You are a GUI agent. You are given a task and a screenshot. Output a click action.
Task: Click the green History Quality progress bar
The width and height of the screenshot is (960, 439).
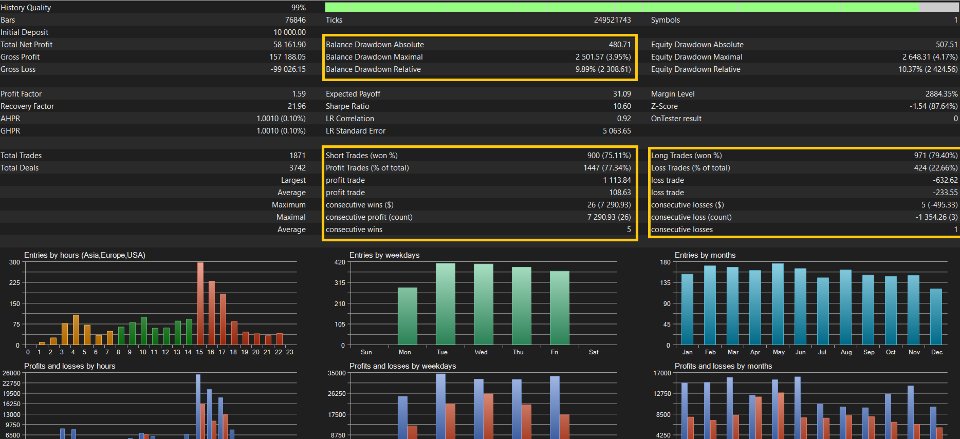point(622,7)
